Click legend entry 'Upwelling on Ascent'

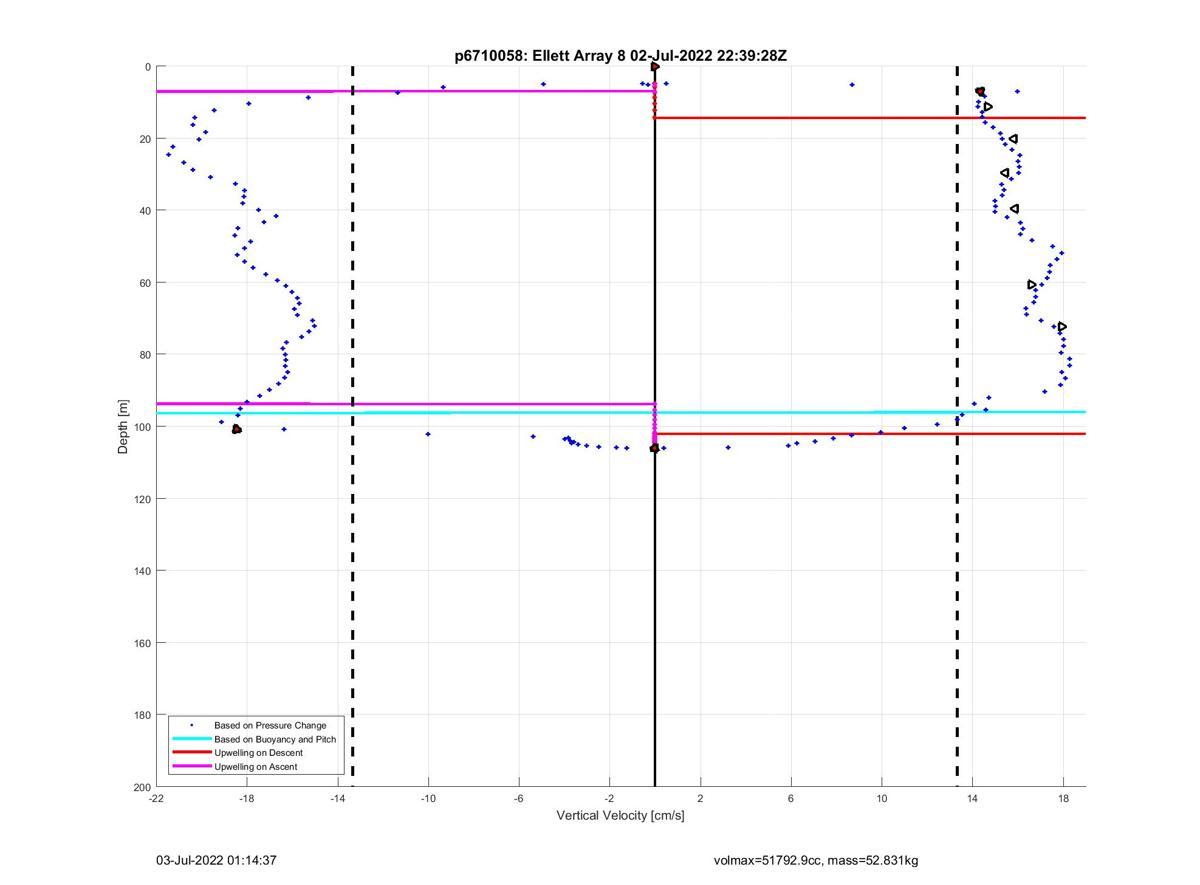255,767
